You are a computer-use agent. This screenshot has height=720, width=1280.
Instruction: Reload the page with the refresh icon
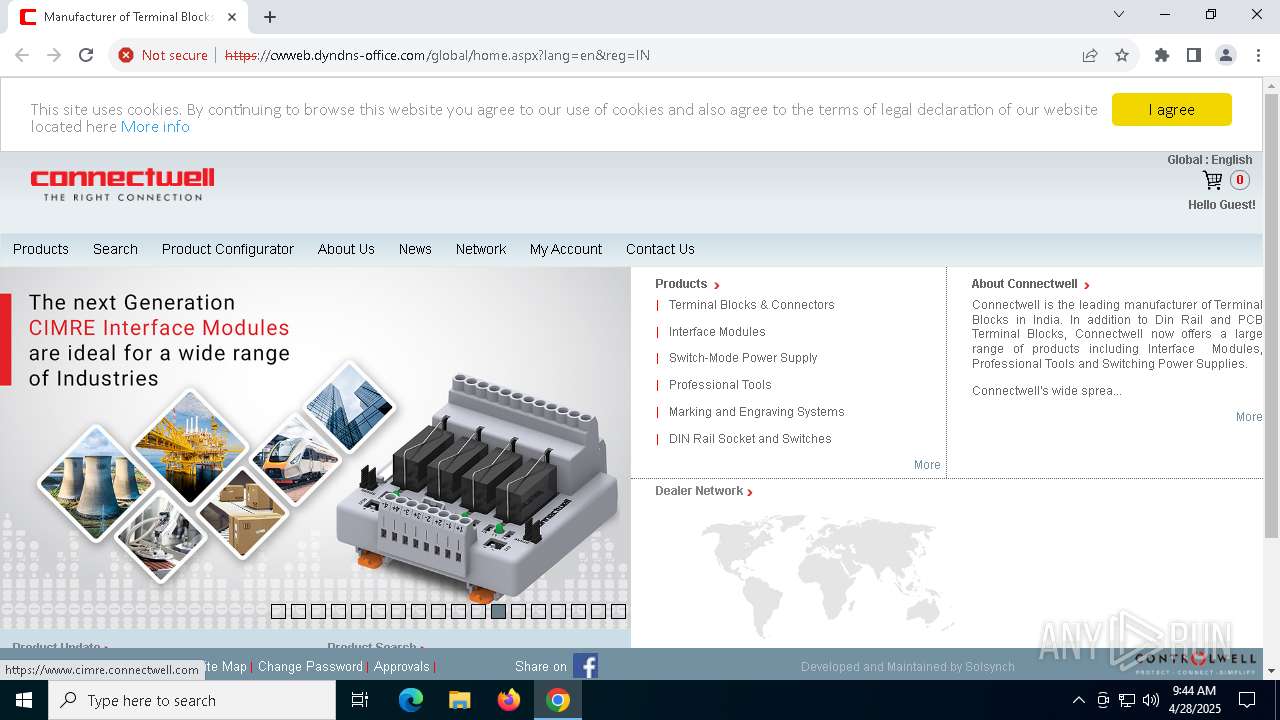(86, 55)
